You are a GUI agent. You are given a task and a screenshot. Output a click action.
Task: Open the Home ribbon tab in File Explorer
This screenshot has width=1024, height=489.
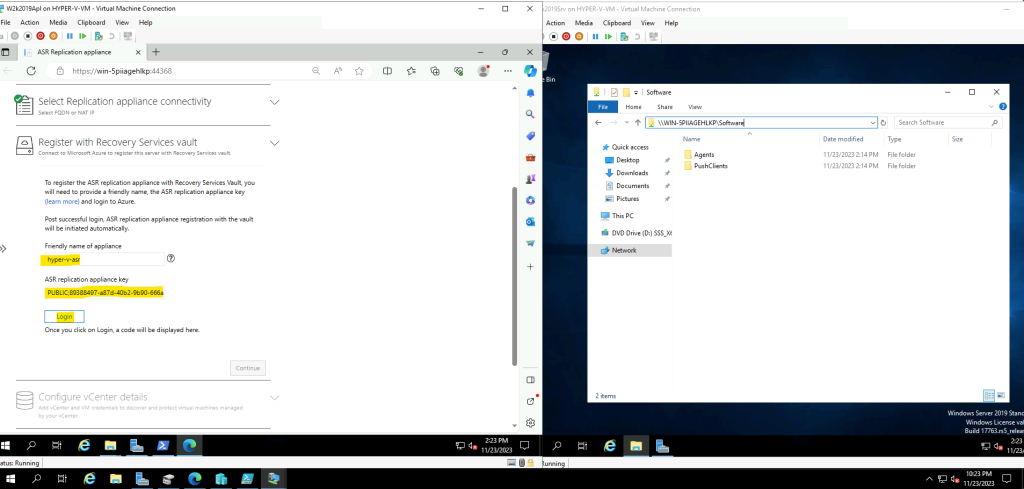(633, 107)
